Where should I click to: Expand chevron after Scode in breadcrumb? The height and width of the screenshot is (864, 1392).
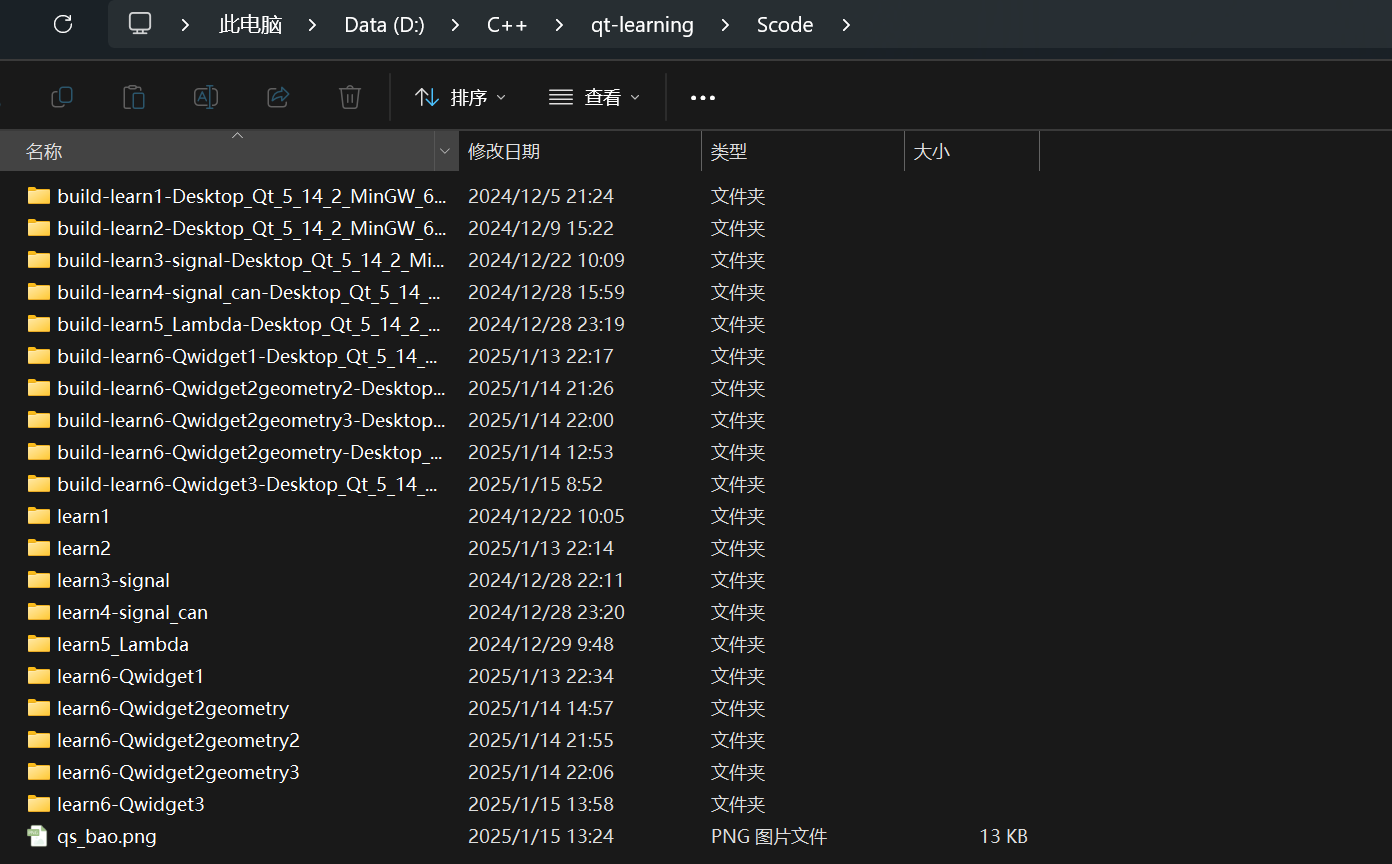[x=846, y=25]
